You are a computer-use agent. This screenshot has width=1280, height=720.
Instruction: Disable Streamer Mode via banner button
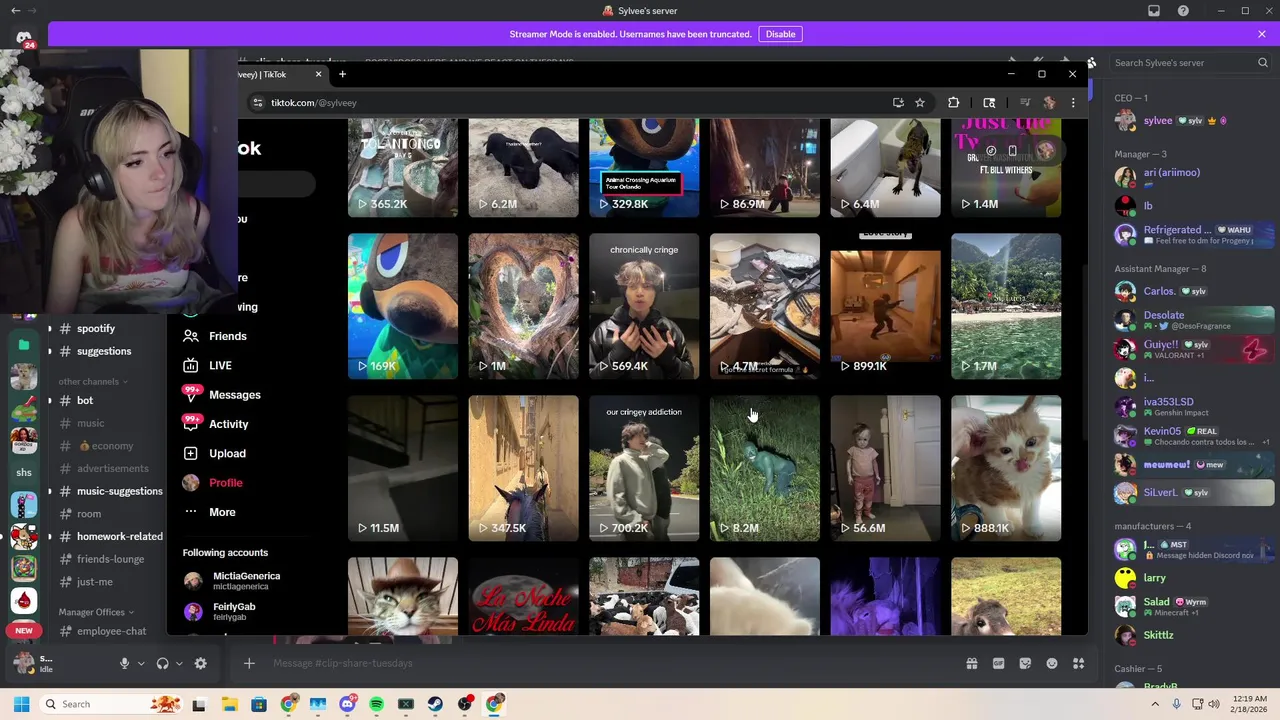point(780,34)
